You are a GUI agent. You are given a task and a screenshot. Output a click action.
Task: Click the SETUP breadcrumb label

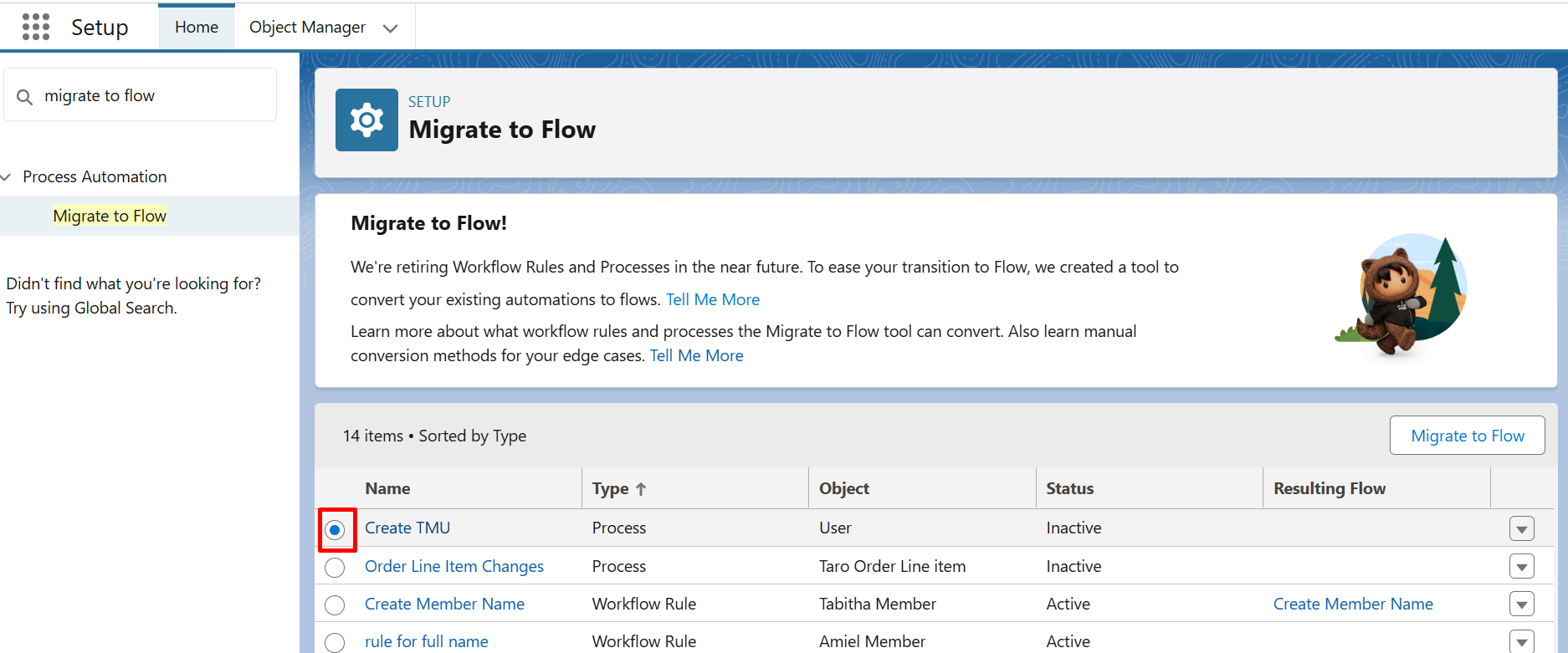click(x=429, y=101)
